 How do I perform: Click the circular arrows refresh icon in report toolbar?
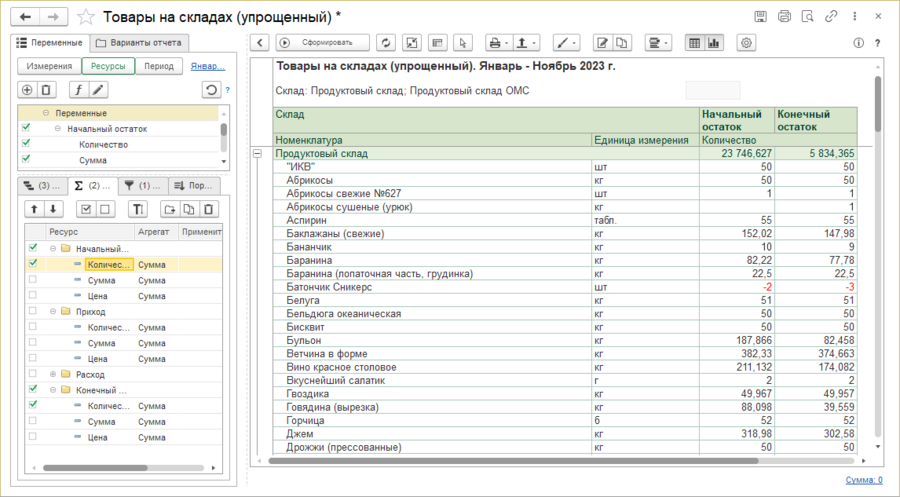pyautogui.click(x=386, y=42)
